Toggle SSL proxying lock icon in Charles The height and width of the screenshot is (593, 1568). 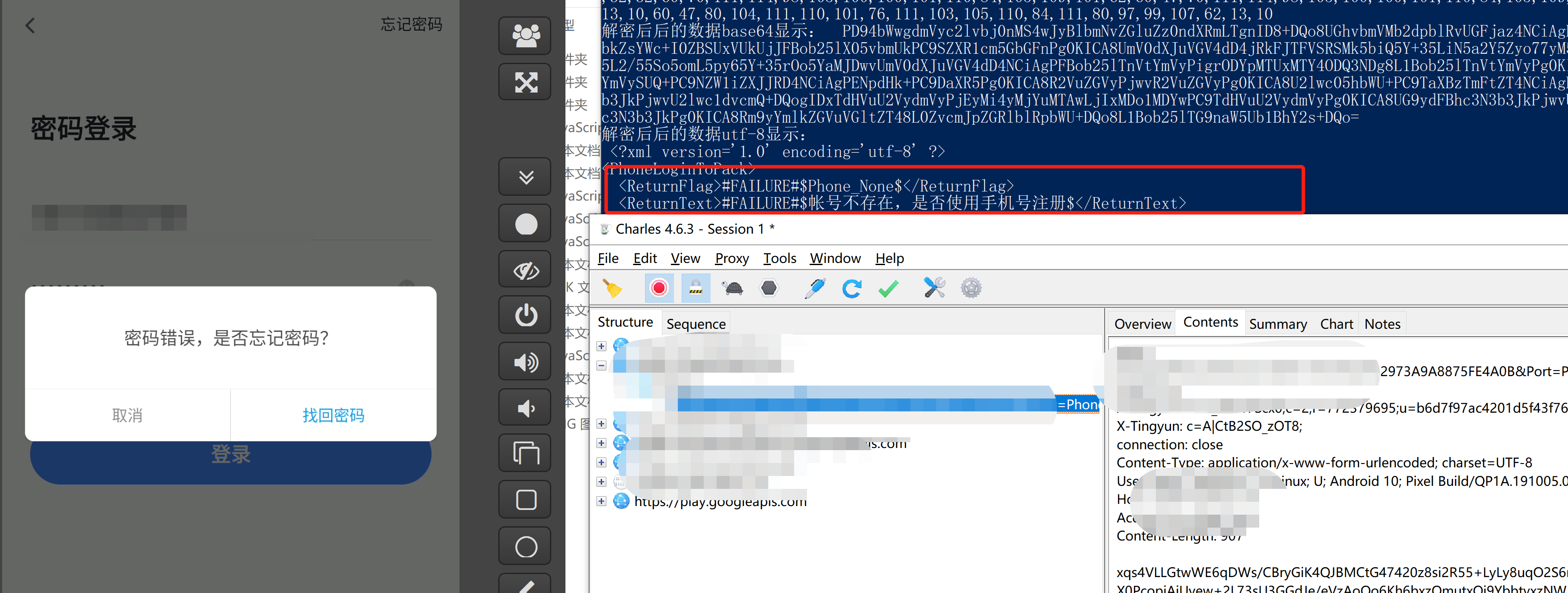[695, 288]
